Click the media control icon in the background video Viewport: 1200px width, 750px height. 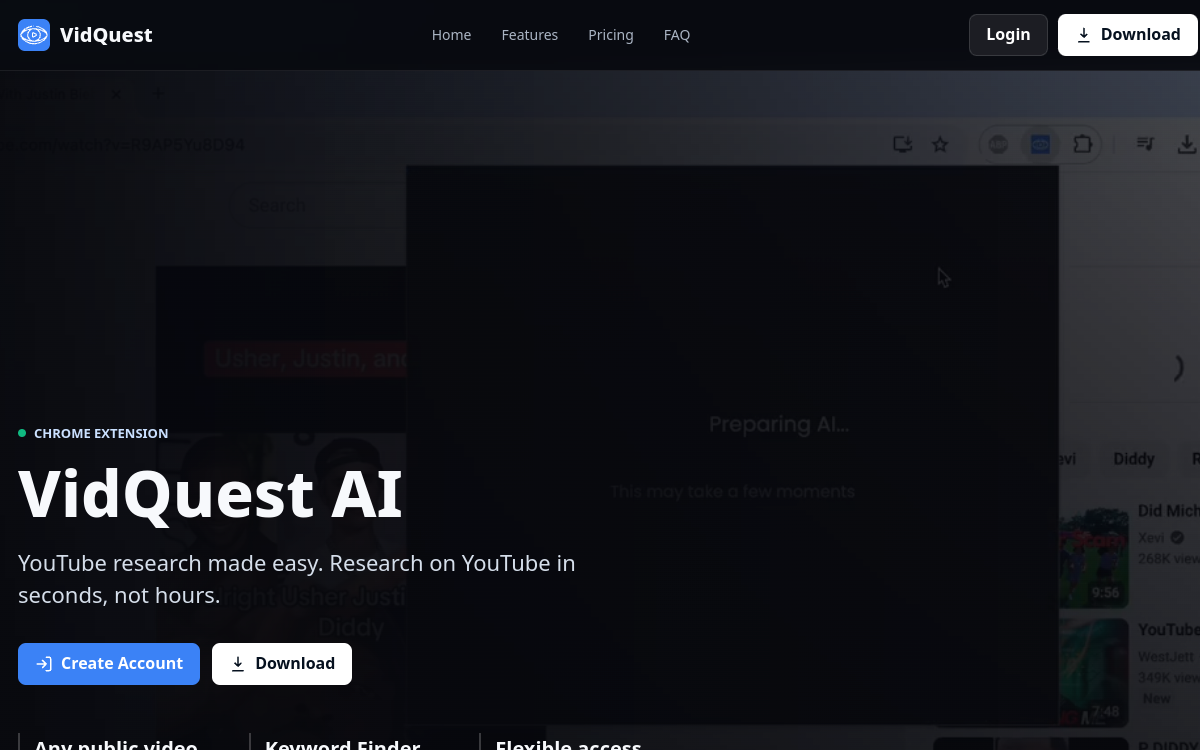(x=1146, y=145)
